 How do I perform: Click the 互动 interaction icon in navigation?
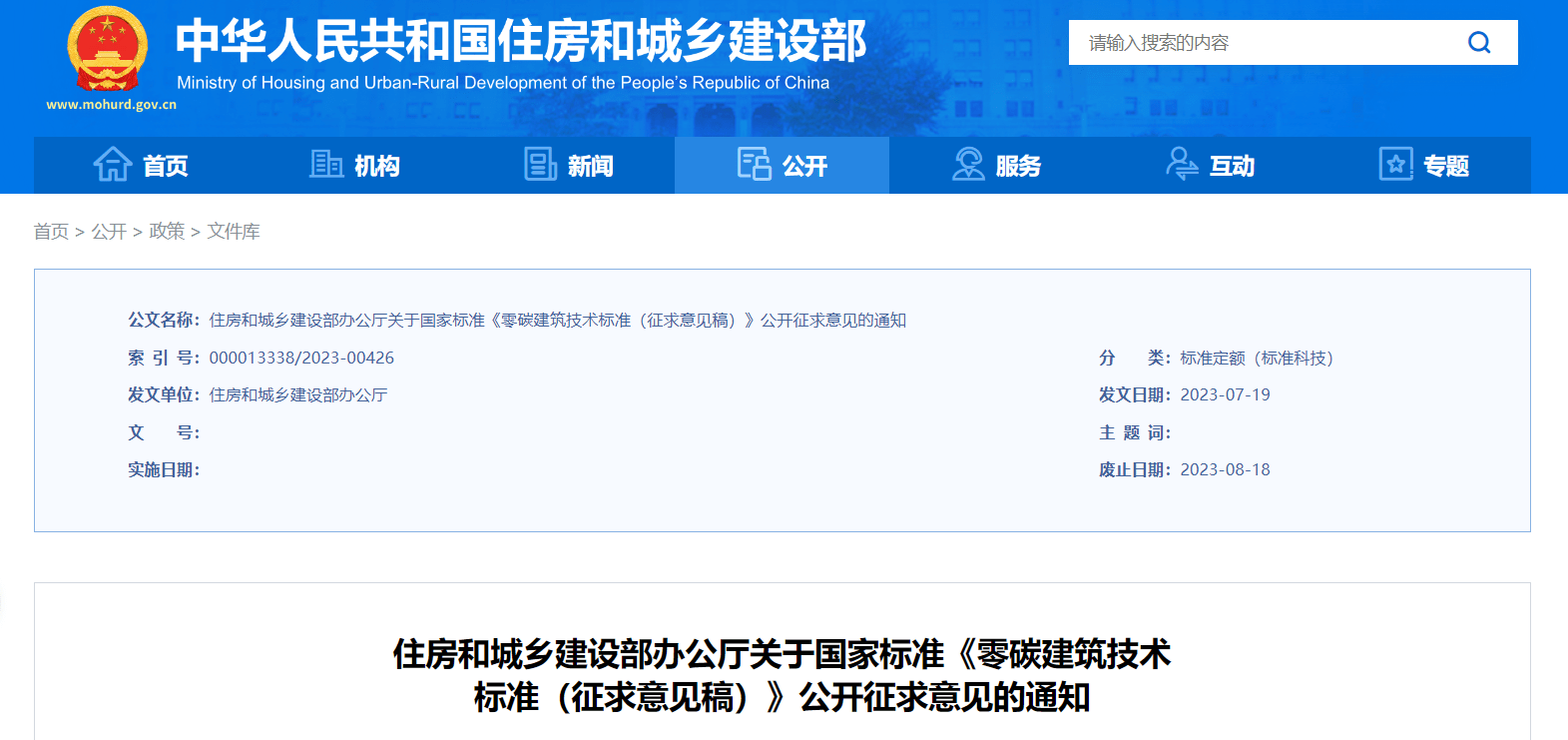pyautogui.click(x=1182, y=165)
